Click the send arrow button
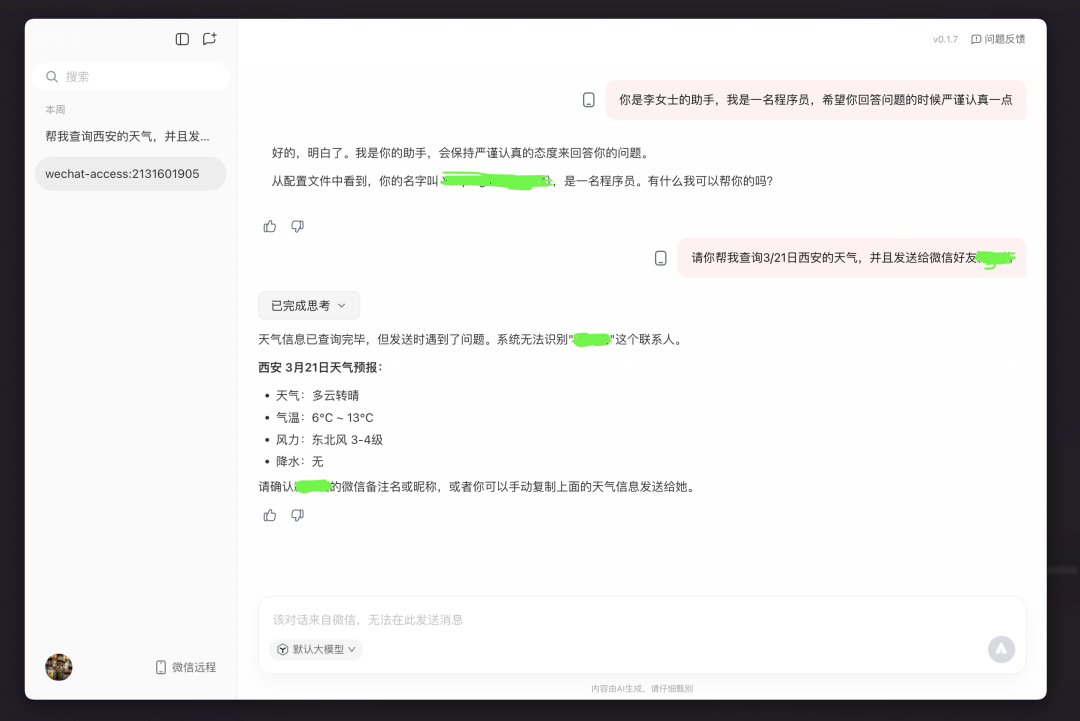 point(1001,649)
